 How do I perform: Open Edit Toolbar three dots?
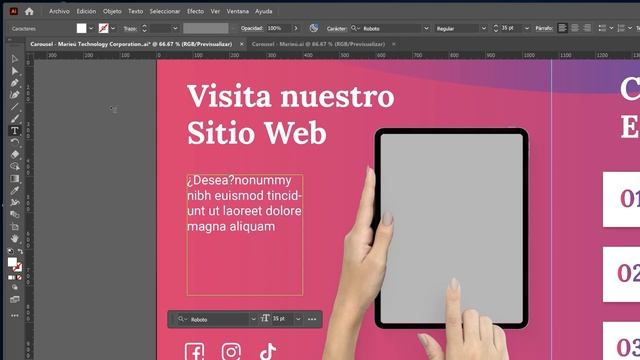click(x=14, y=316)
